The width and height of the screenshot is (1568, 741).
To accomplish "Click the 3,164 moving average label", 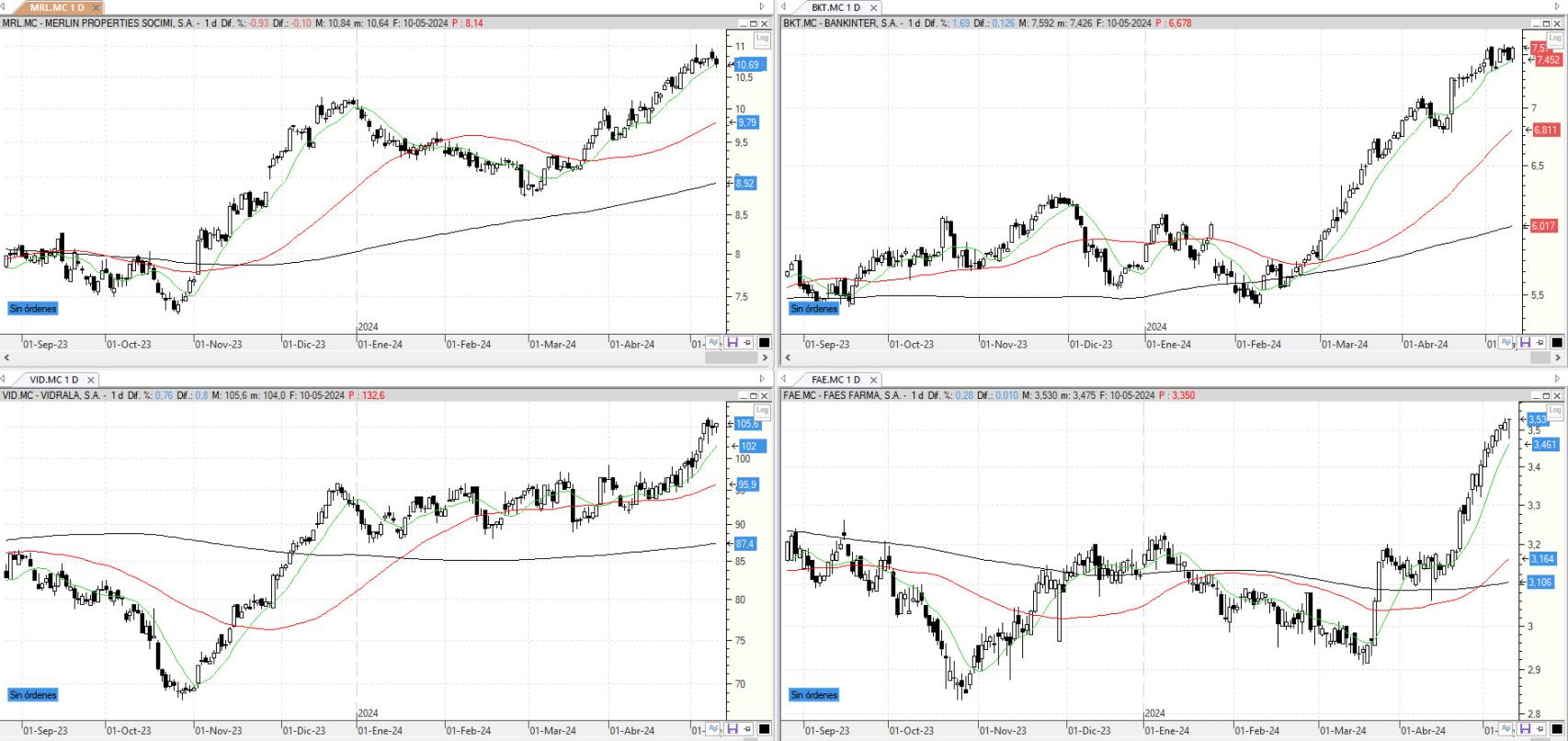I will pyautogui.click(x=1542, y=559).
